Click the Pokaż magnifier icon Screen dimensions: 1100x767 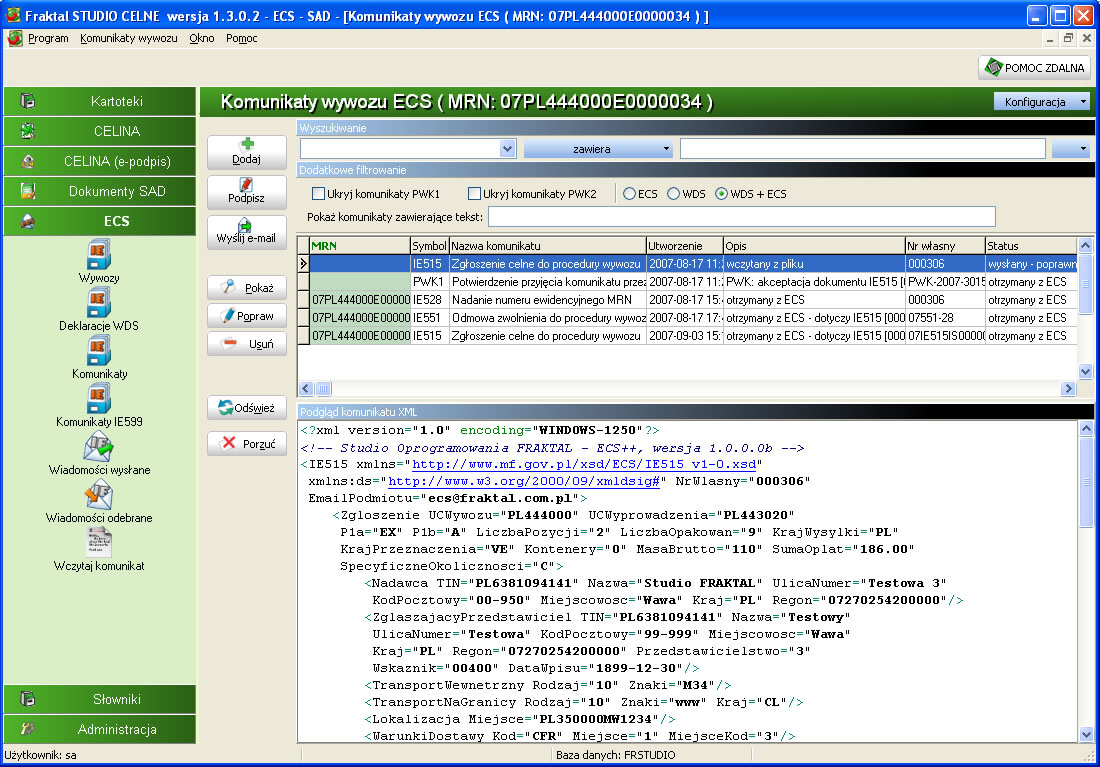[228, 287]
